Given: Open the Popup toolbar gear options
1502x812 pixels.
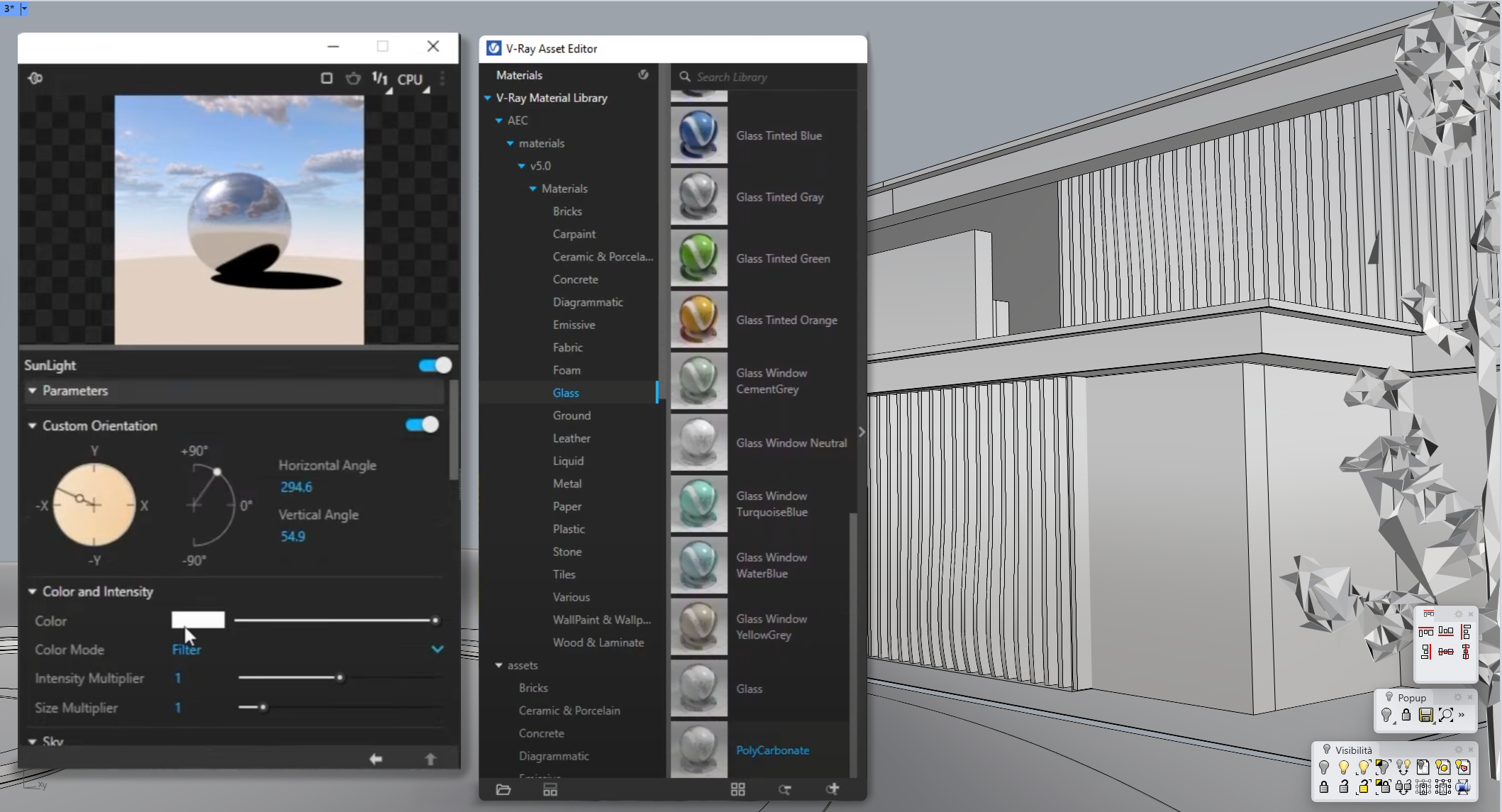Looking at the screenshot, I should [x=1458, y=698].
